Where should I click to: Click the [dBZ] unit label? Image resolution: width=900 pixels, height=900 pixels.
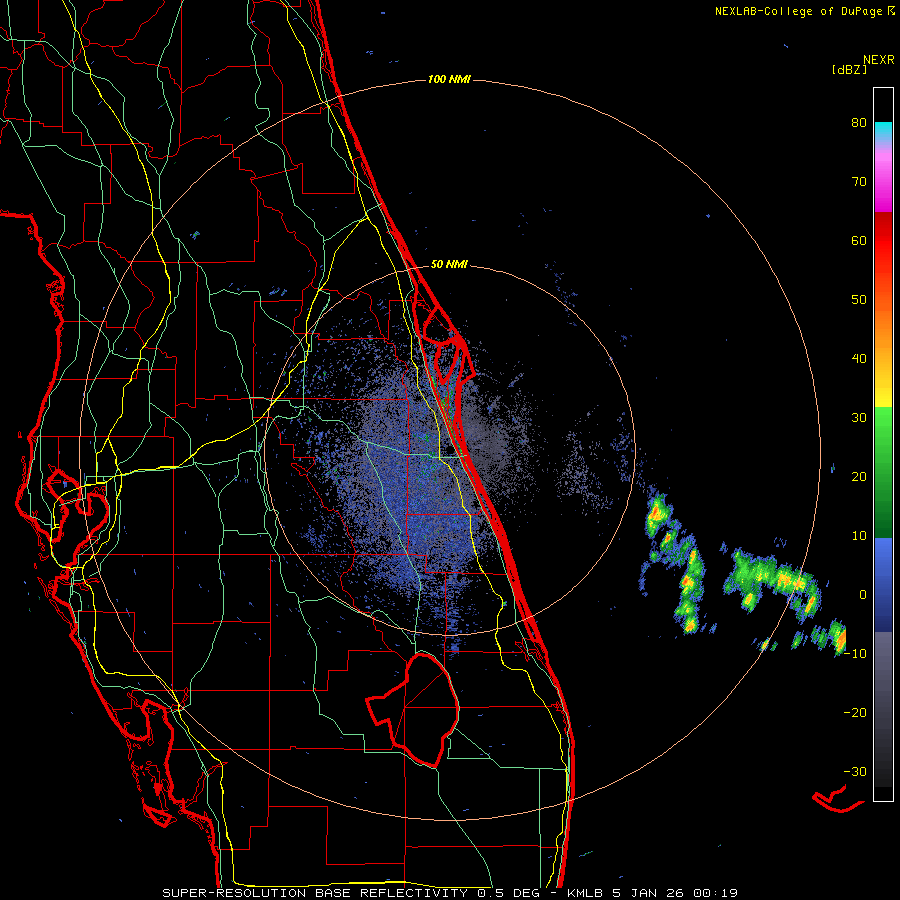849,69
